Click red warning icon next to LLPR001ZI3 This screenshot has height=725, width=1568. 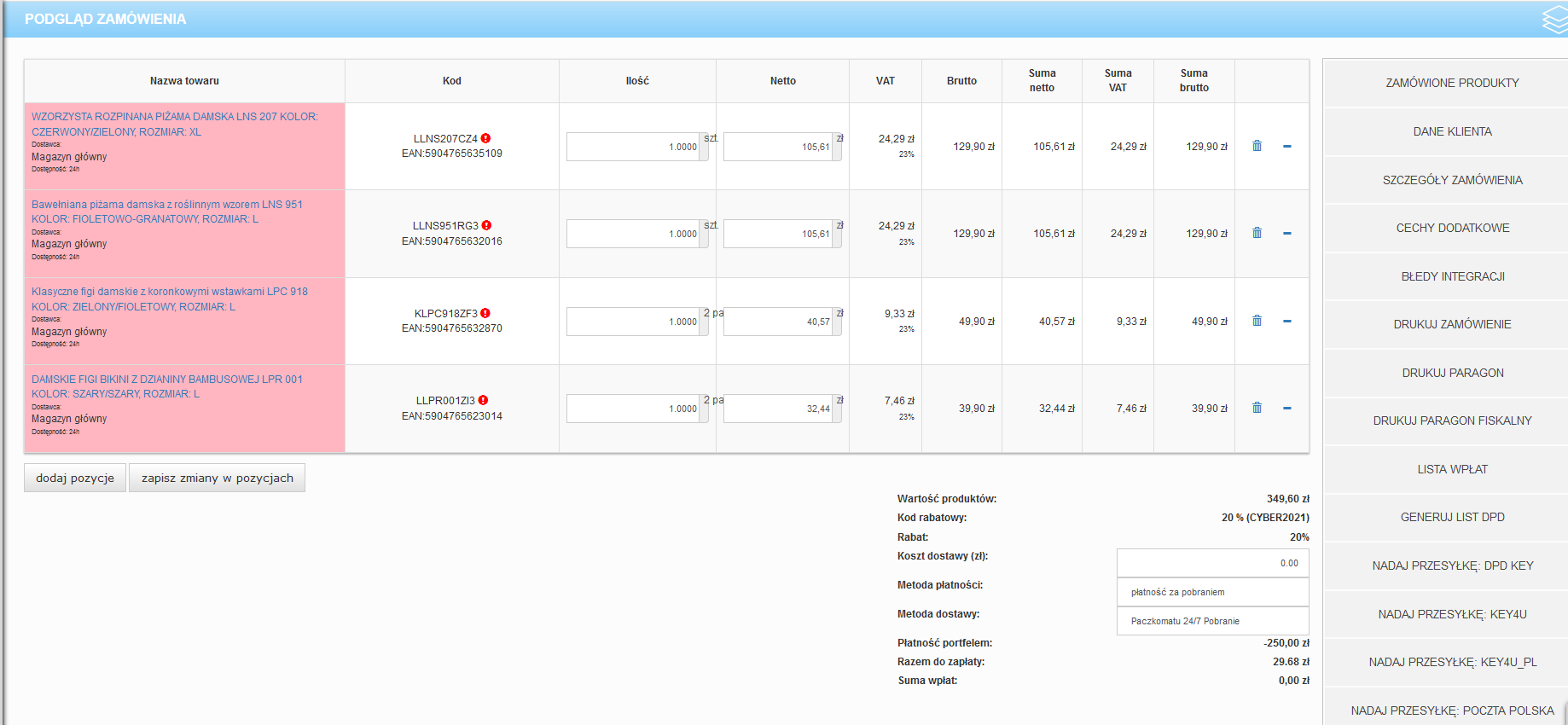483,400
